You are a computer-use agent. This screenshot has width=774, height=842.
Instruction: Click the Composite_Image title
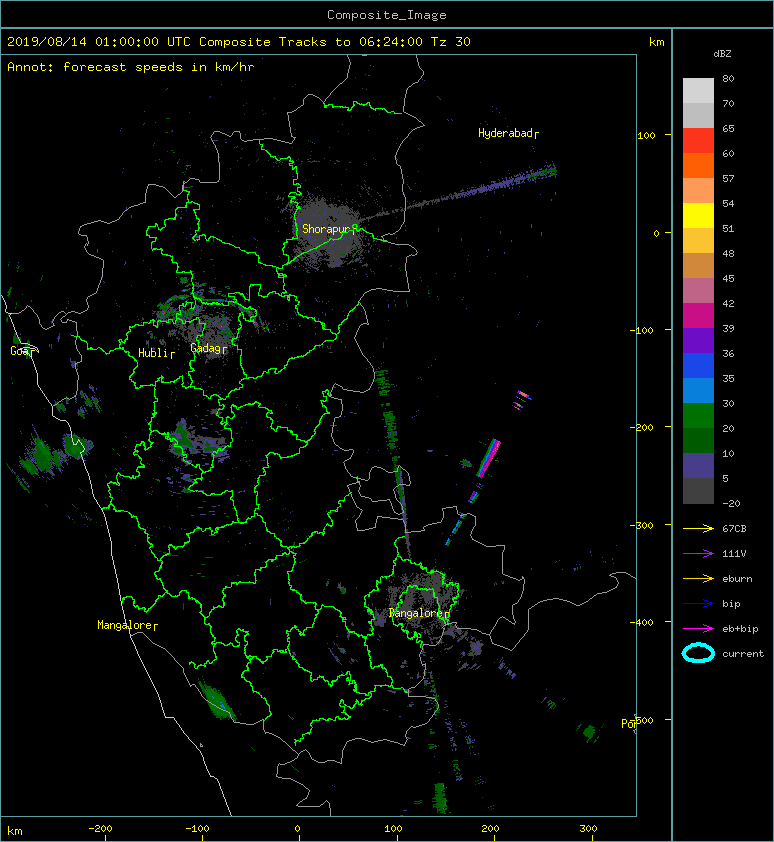coord(387,15)
